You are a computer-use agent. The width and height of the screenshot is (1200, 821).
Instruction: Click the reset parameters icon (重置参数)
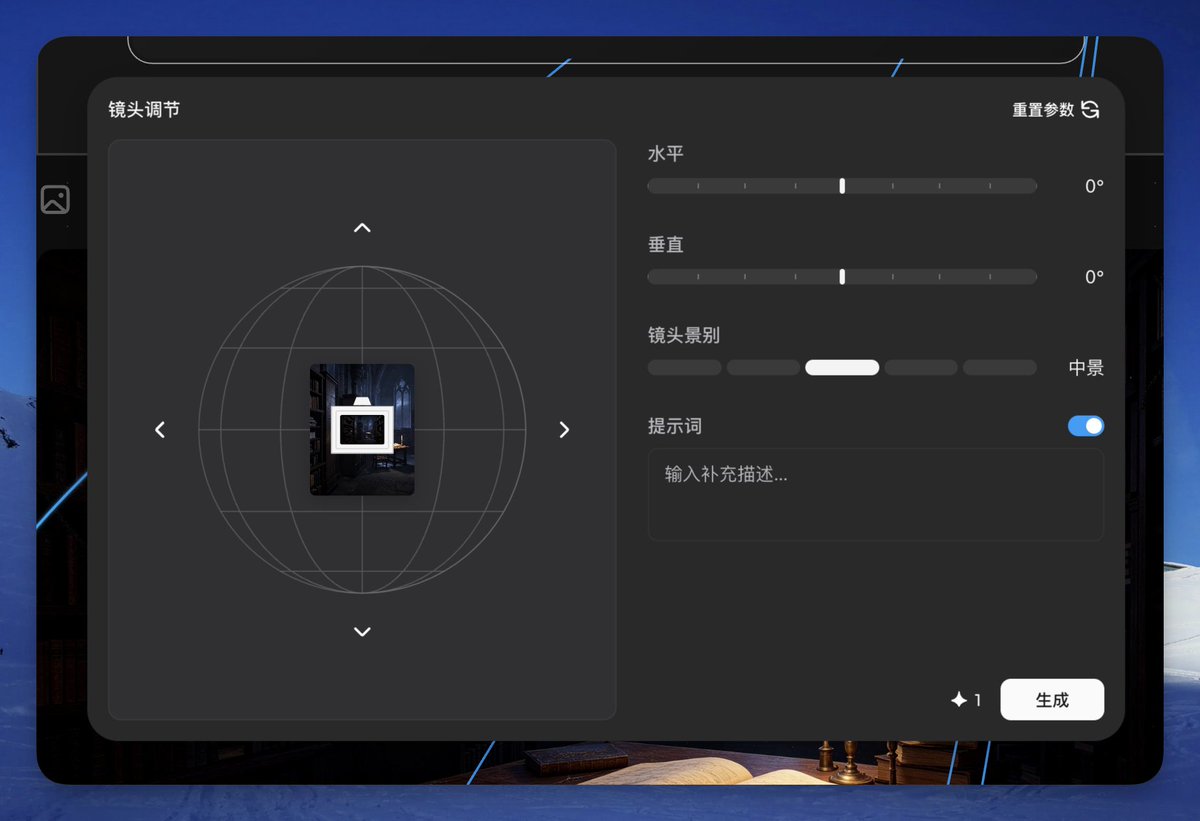coord(1090,110)
